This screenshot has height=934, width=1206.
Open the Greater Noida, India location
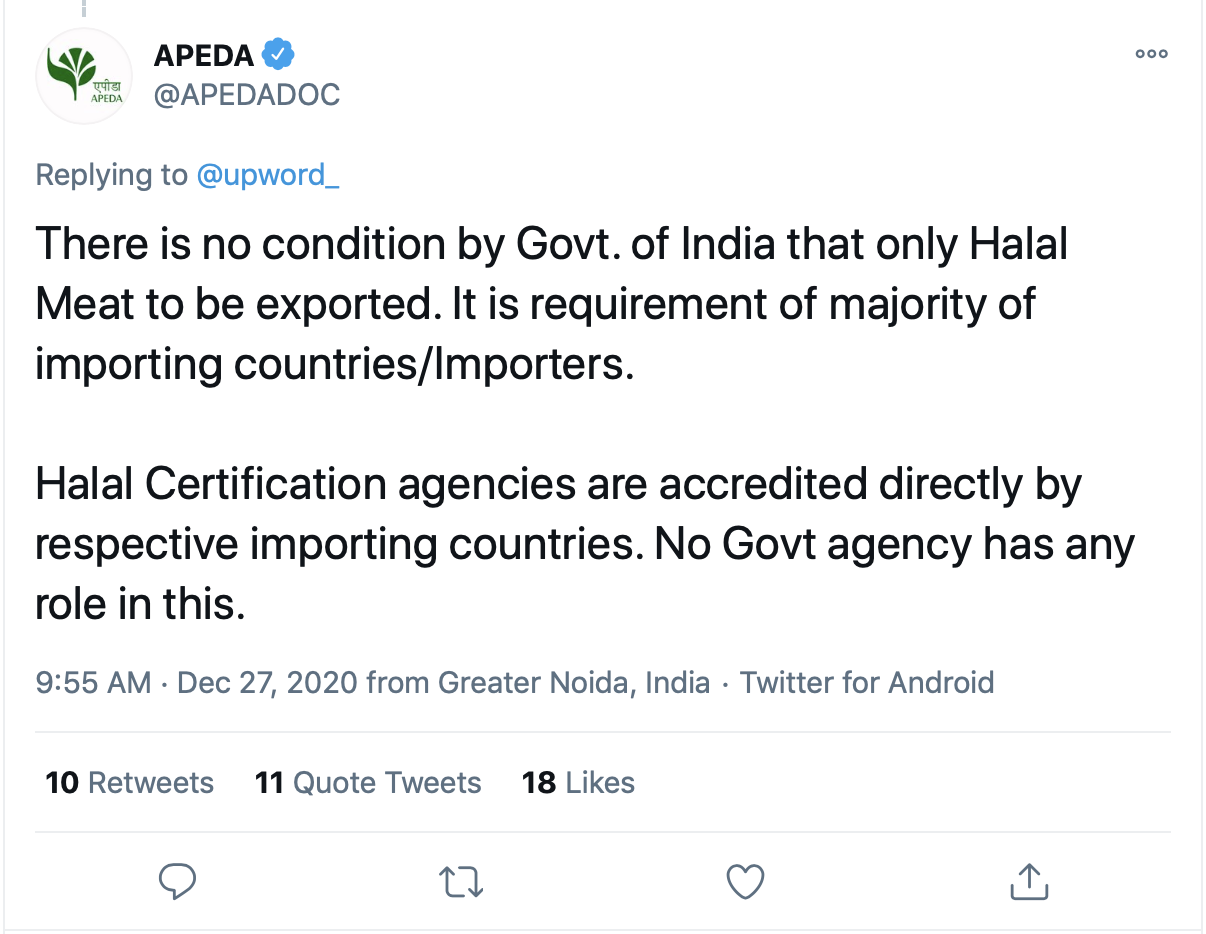point(574,683)
